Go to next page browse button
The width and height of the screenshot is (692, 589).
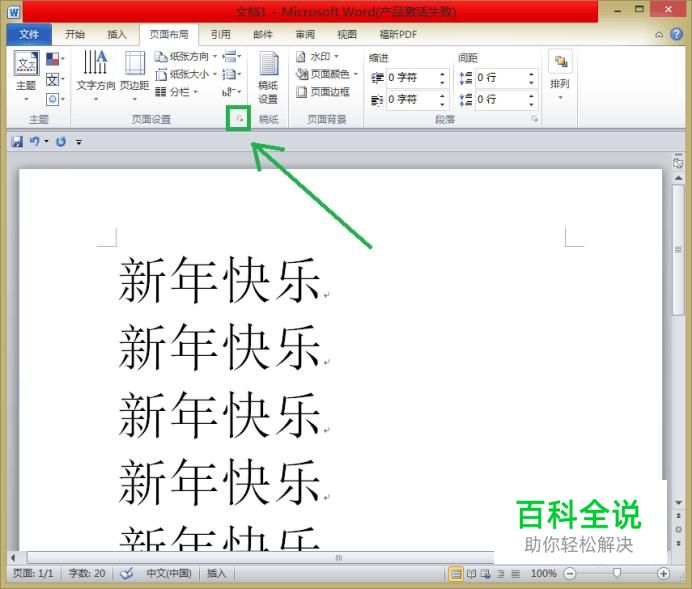[678, 543]
